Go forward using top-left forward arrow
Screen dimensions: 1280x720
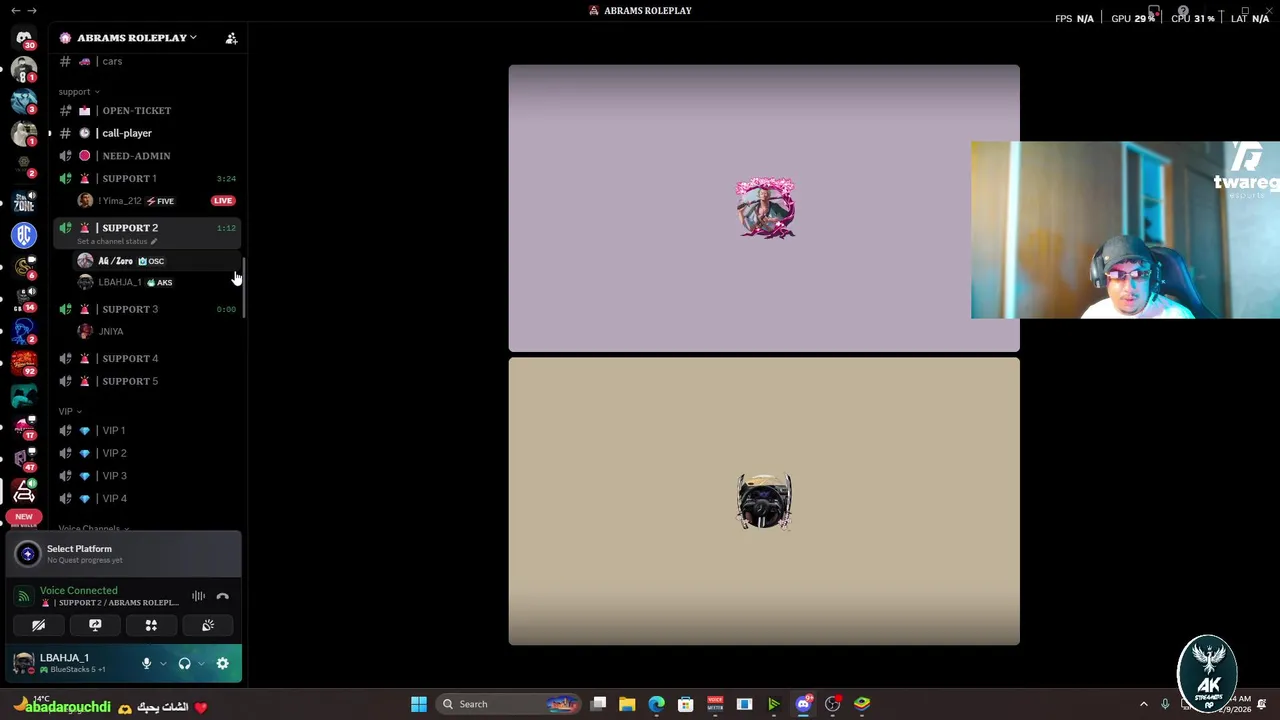click(32, 10)
